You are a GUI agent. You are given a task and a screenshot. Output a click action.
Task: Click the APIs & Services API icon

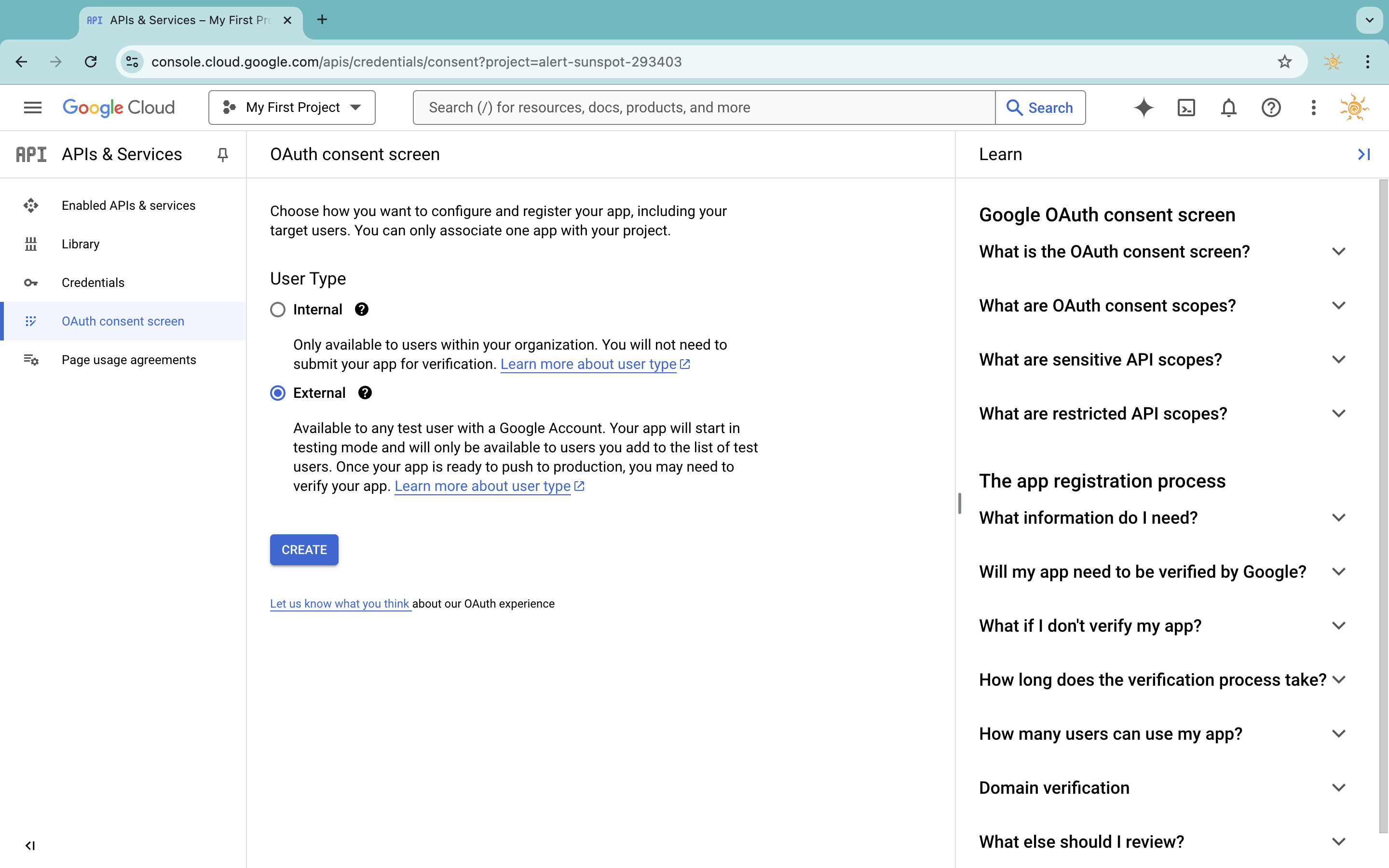point(30,154)
